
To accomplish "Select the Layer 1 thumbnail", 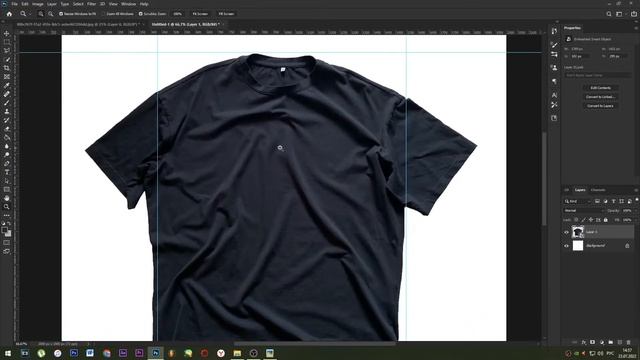I will [578, 232].
